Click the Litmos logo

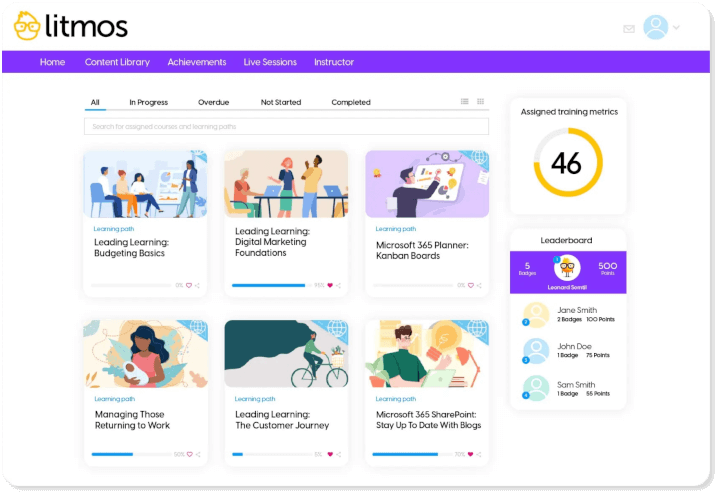tap(71, 26)
